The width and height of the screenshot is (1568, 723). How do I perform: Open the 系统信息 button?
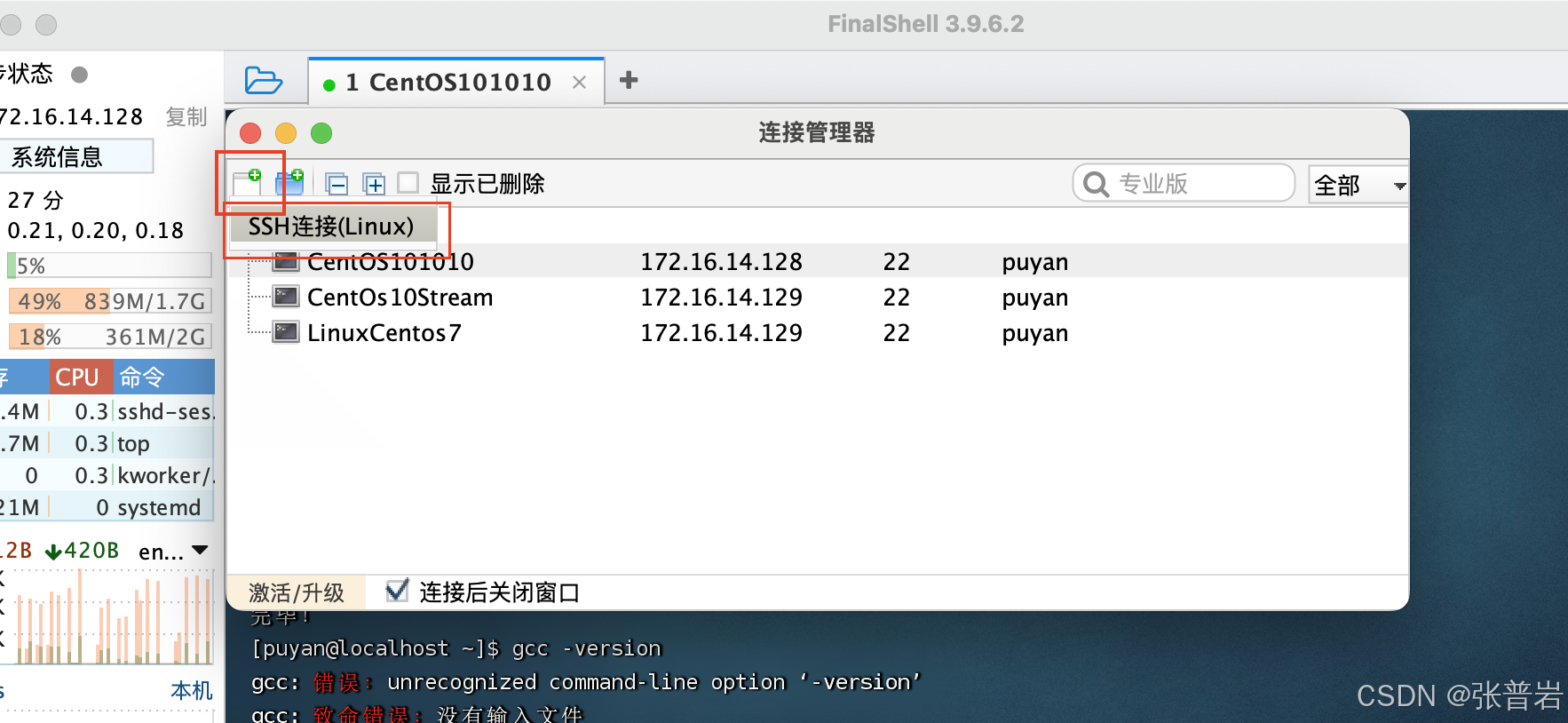pyautogui.click(x=76, y=156)
